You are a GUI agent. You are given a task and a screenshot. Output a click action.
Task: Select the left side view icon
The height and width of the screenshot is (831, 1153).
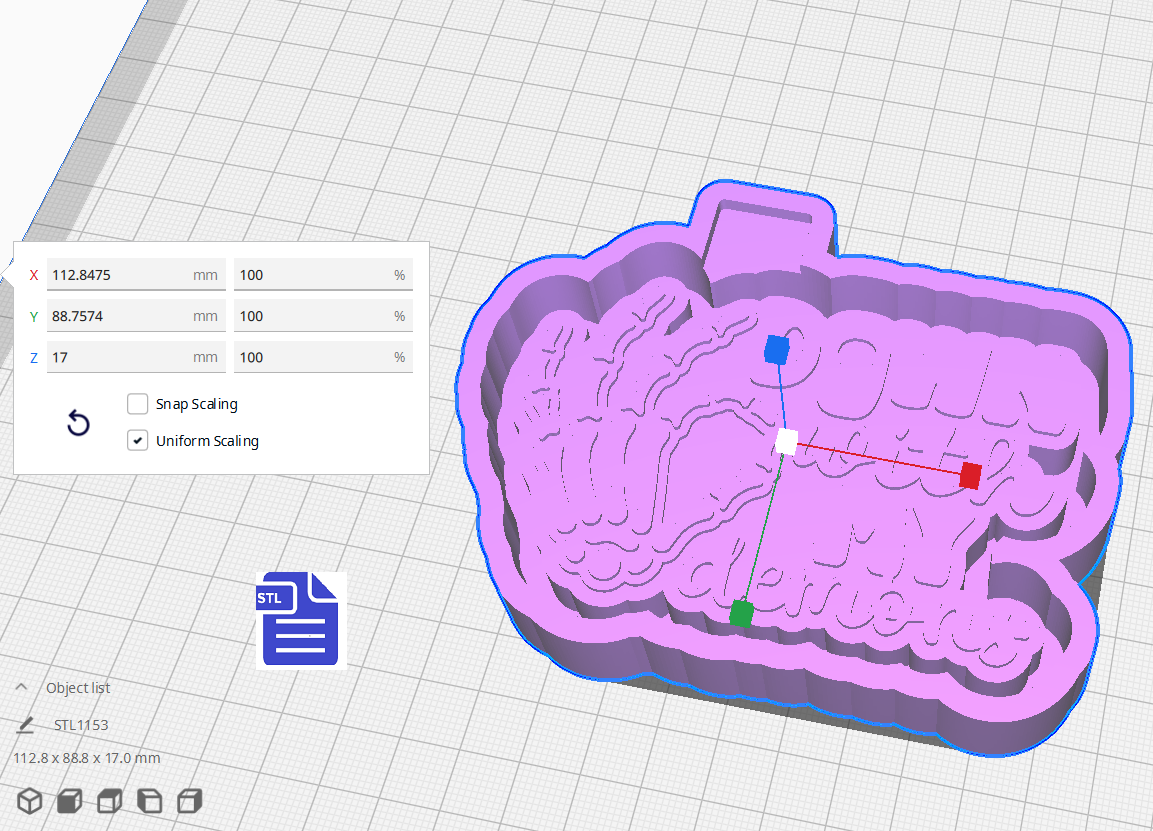[149, 800]
